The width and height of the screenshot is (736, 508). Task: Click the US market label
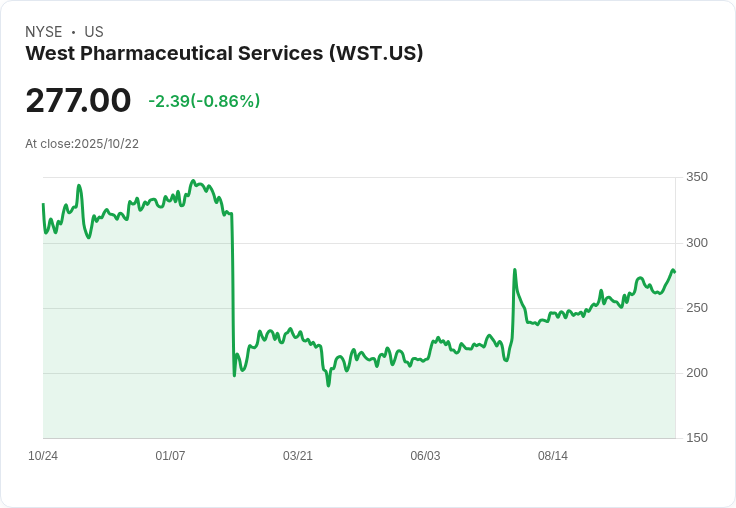pos(94,32)
